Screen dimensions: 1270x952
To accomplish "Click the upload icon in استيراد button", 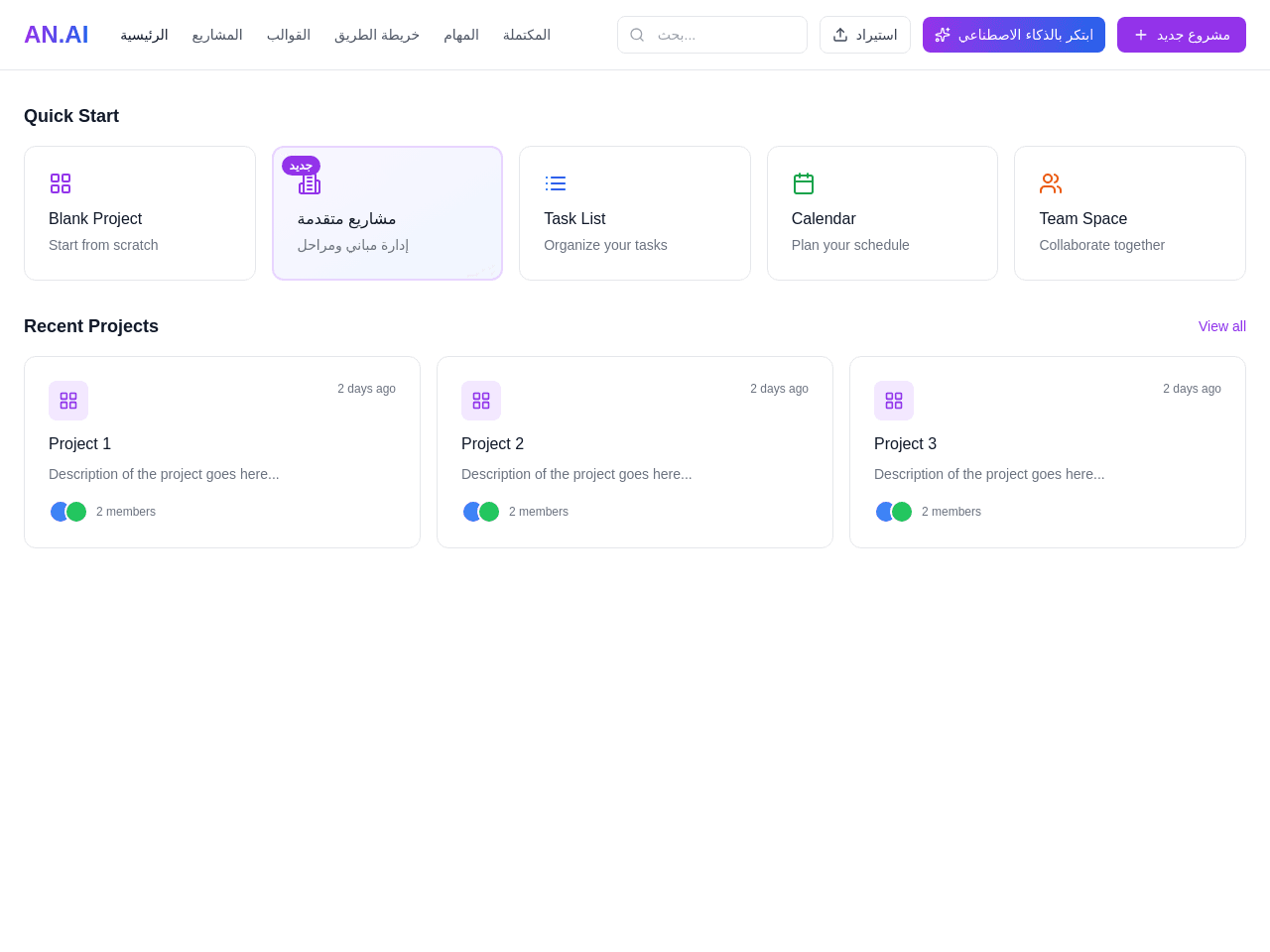I will coord(840,35).
